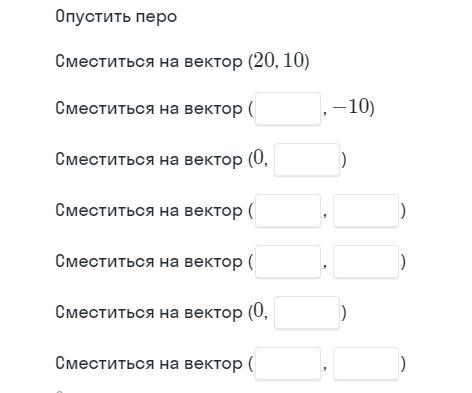Focus the x field of the first fully blank vector
This screenshot has height=393, width=472.
(288, 211)
